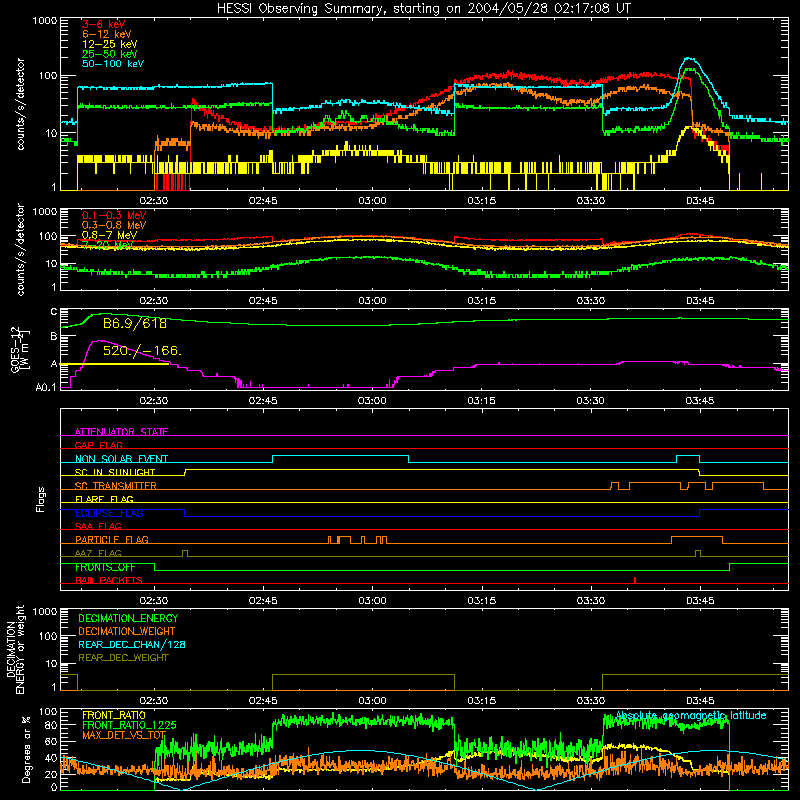Click the 'NON_SOLAR_EVENT' flag label
The width and height of the screenshot is (800, 800).
click(121, 459)
